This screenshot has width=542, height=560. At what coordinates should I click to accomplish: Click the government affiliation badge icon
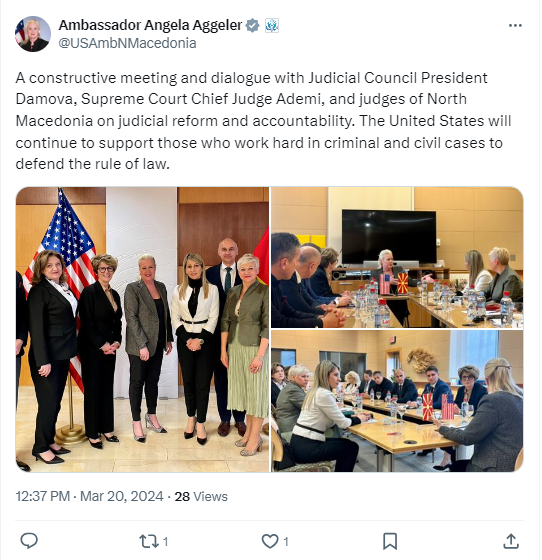click(x=272, y=26)
